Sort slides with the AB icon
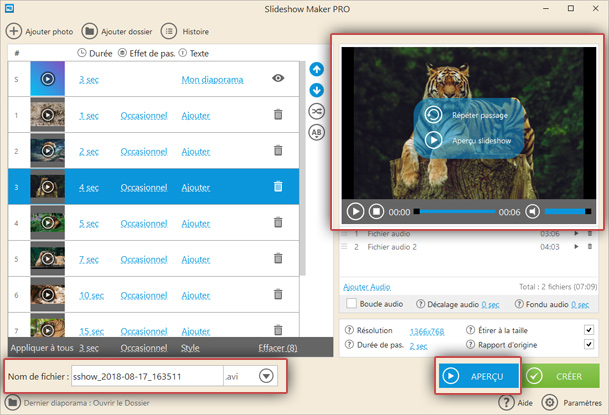This screenshot has height=415, width=609. [317, 132]
